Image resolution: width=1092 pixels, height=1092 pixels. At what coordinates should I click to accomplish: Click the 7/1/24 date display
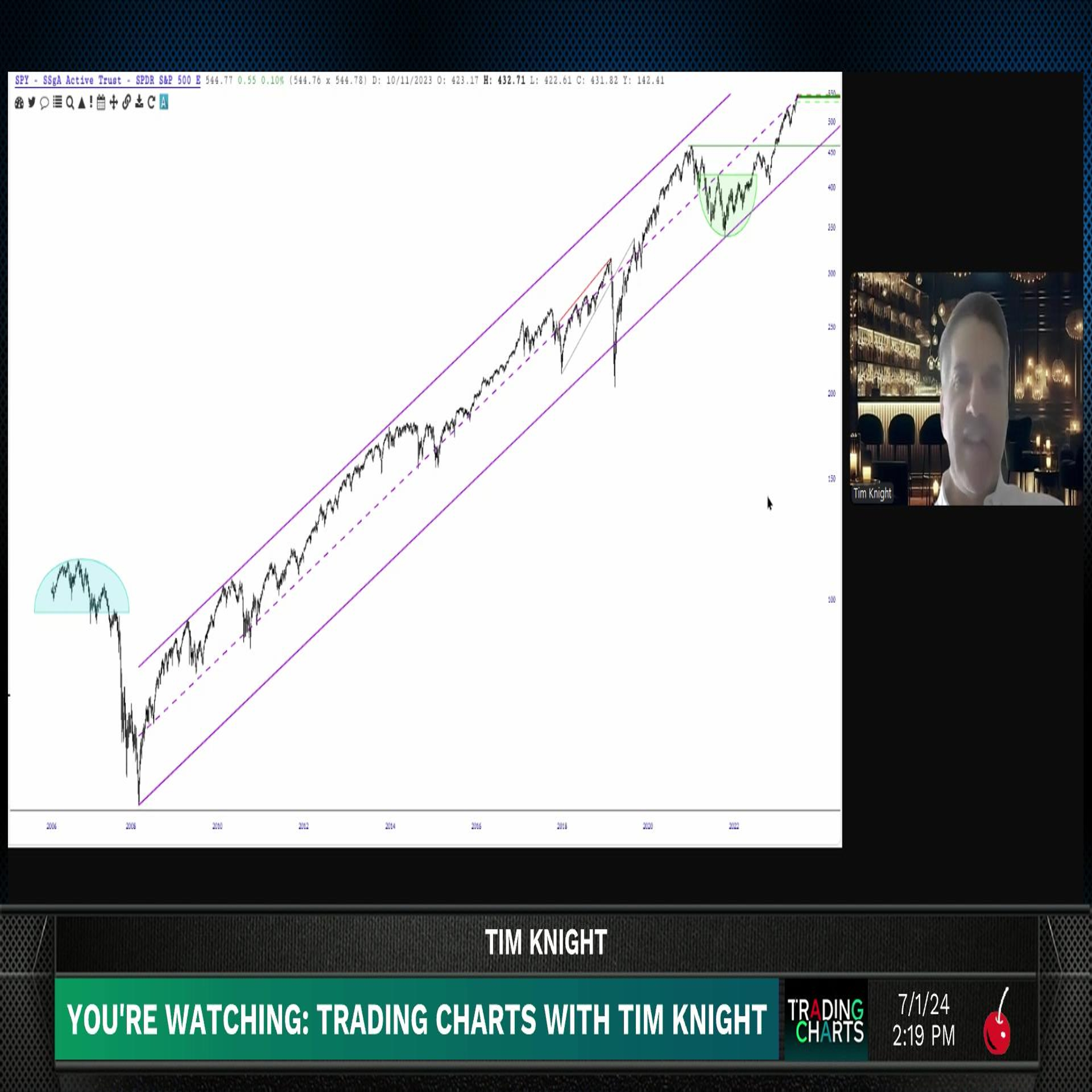[x=923, y=1004]
